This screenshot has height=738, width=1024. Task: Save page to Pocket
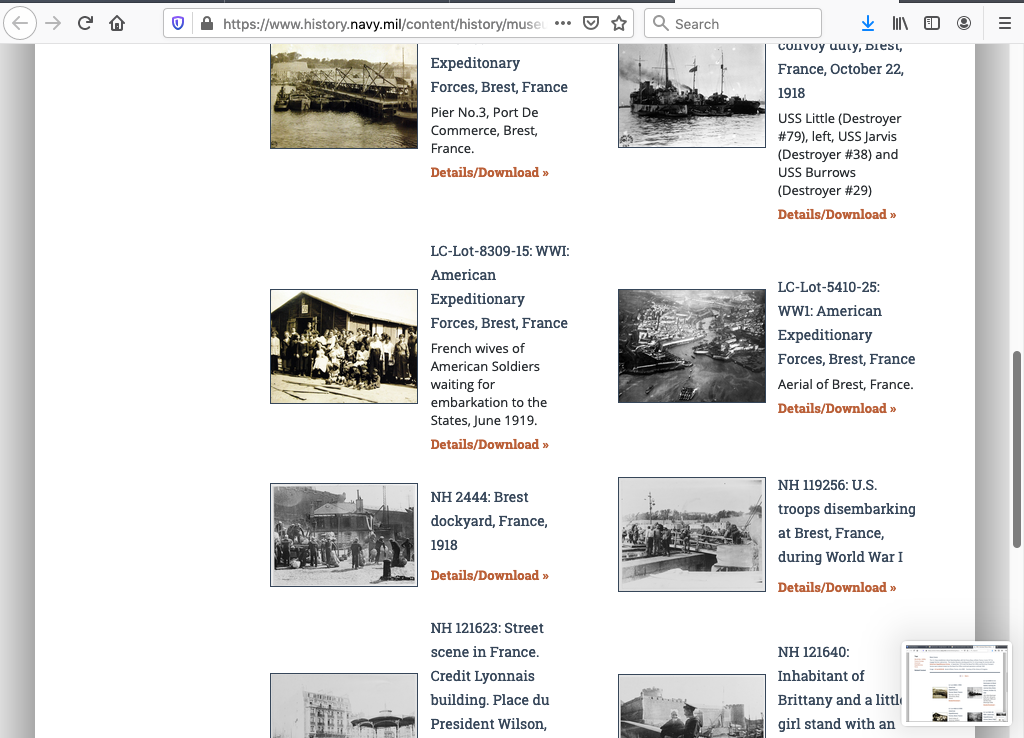click(591, 23)
